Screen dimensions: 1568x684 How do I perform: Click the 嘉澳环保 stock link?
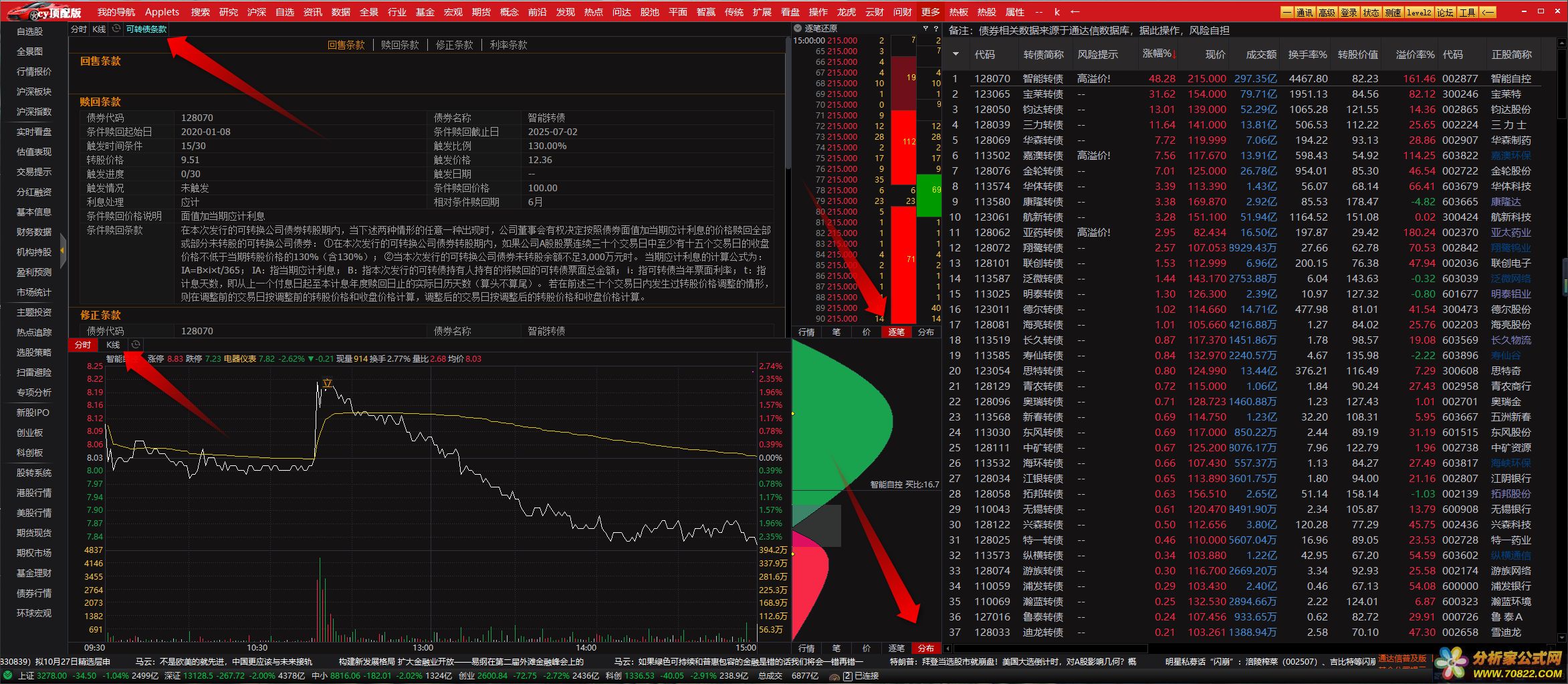pyautogui.click(x=1510, y=155)
